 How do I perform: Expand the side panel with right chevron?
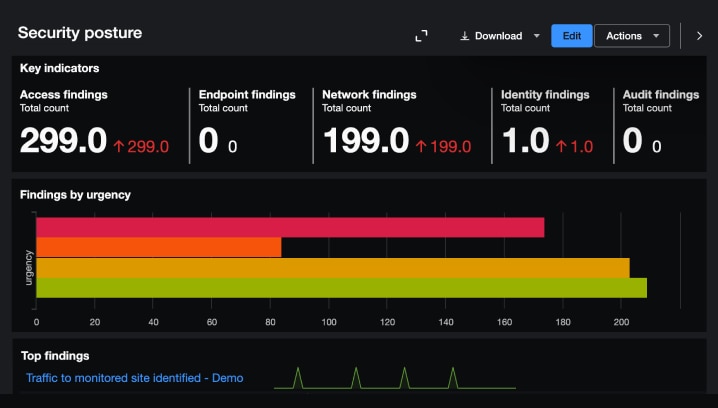[699, 36]
